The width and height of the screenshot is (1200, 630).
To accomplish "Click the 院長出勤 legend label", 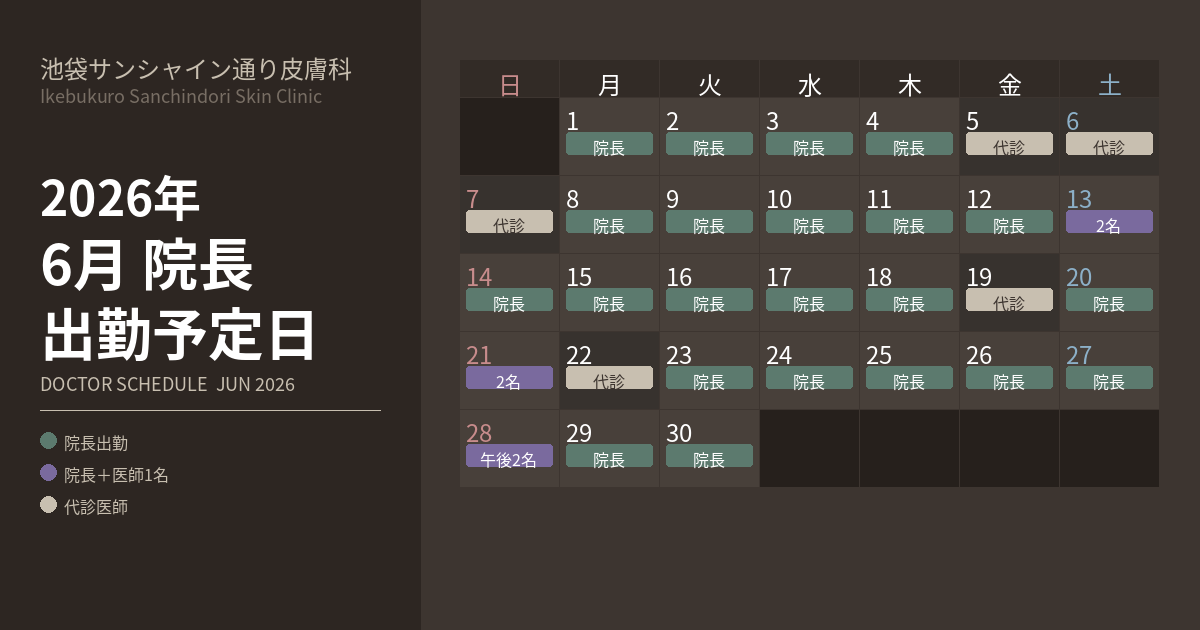I will 96,442.
